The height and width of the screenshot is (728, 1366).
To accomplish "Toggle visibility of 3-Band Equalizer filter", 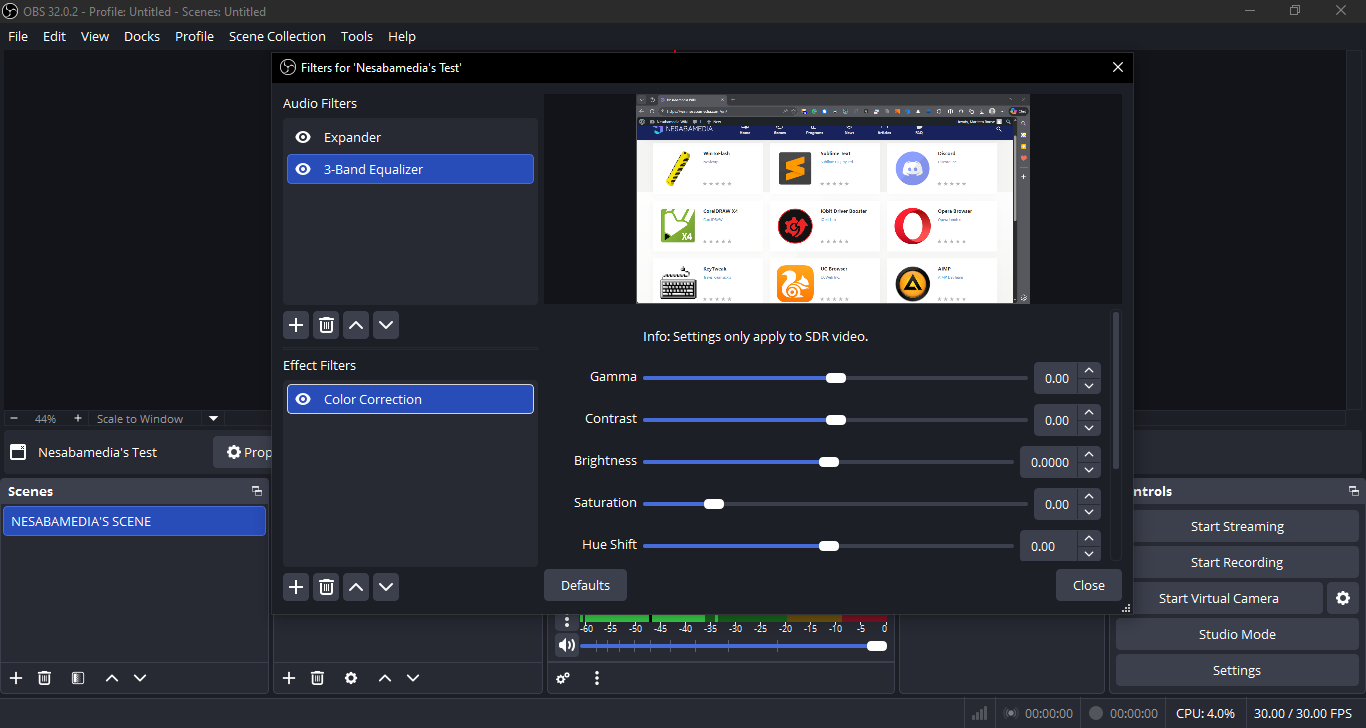I will tap(303, 169).
